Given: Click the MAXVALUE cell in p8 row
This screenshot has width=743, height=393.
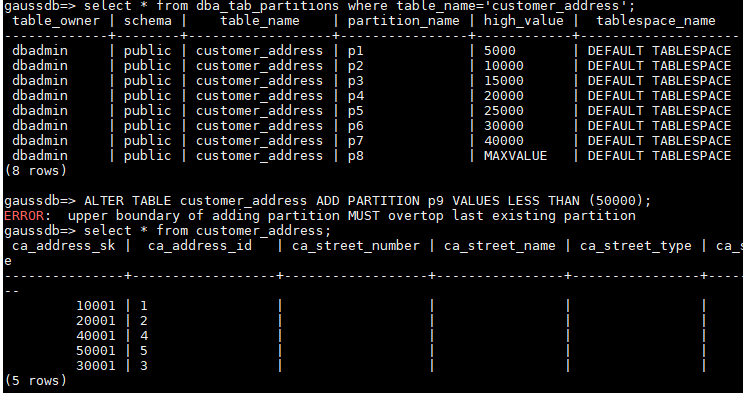Looking at the screenshot, I should pyautogui.click(x=516, y=156).
